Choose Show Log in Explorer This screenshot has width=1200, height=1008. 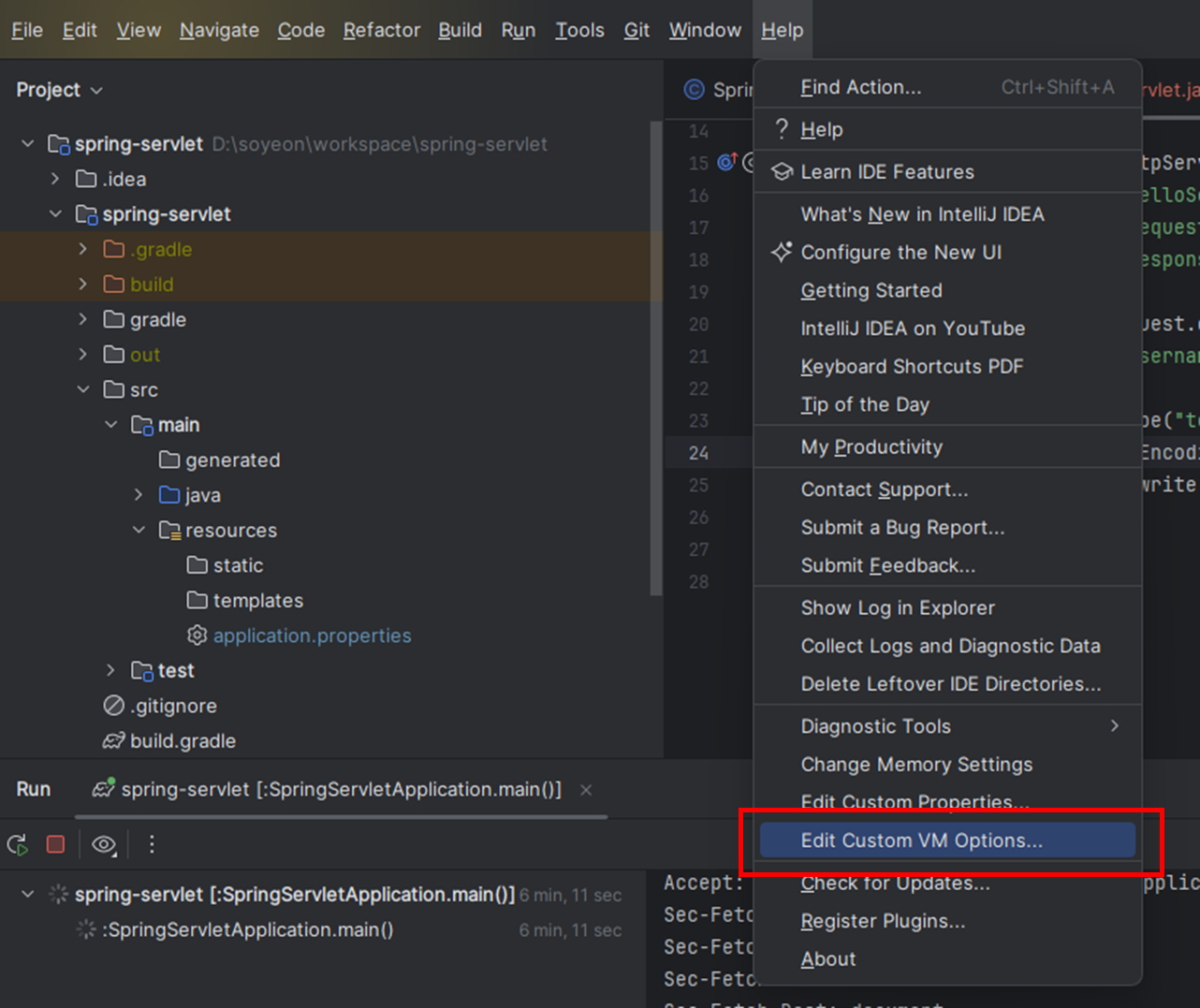[947, 607]
